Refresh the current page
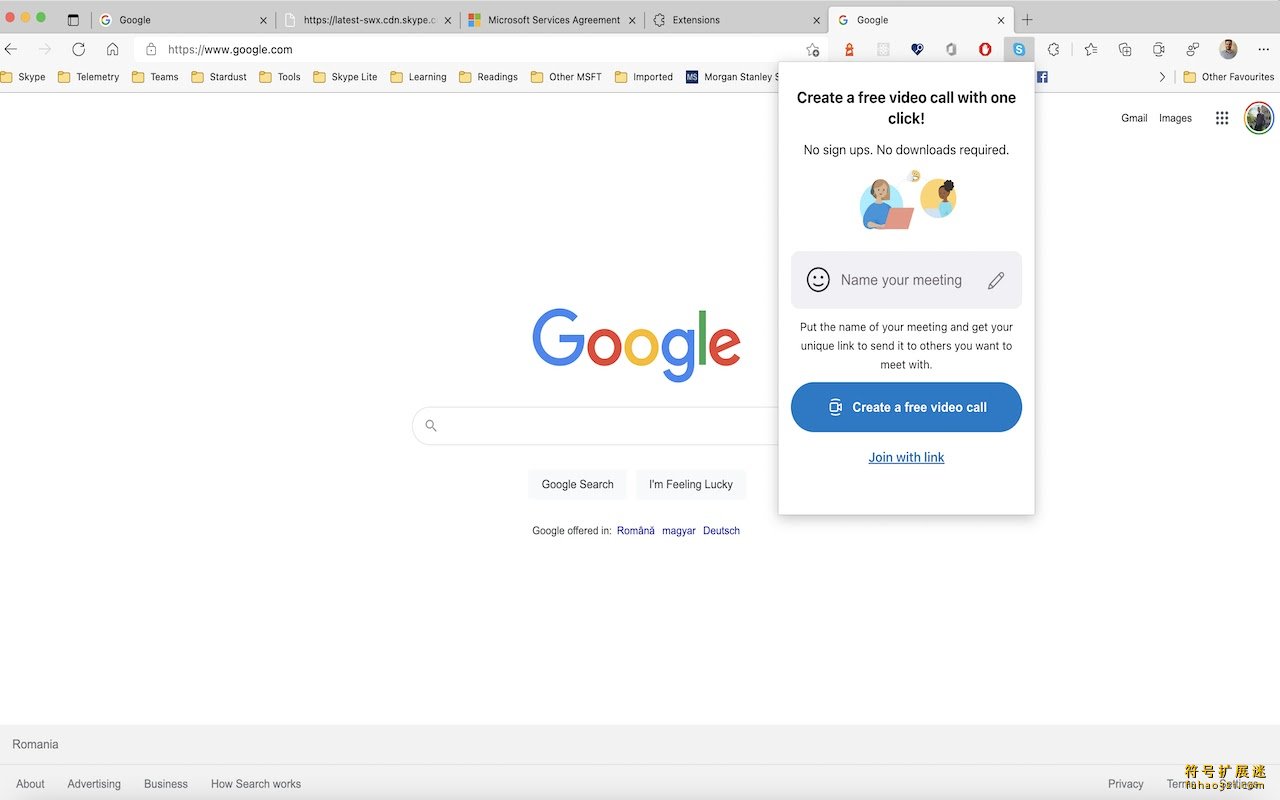 pyautogui.click(x=78, y=49)
